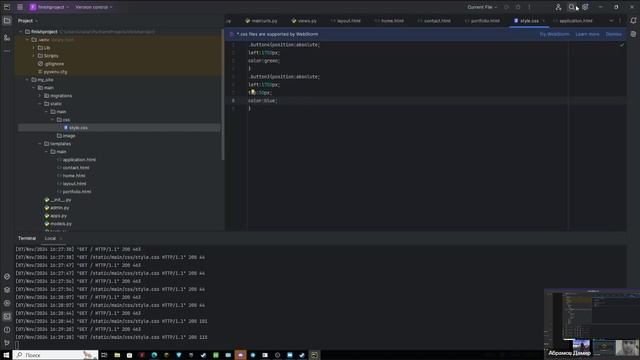
Task: Select the Local terminal tab
Action: point(50,238)
